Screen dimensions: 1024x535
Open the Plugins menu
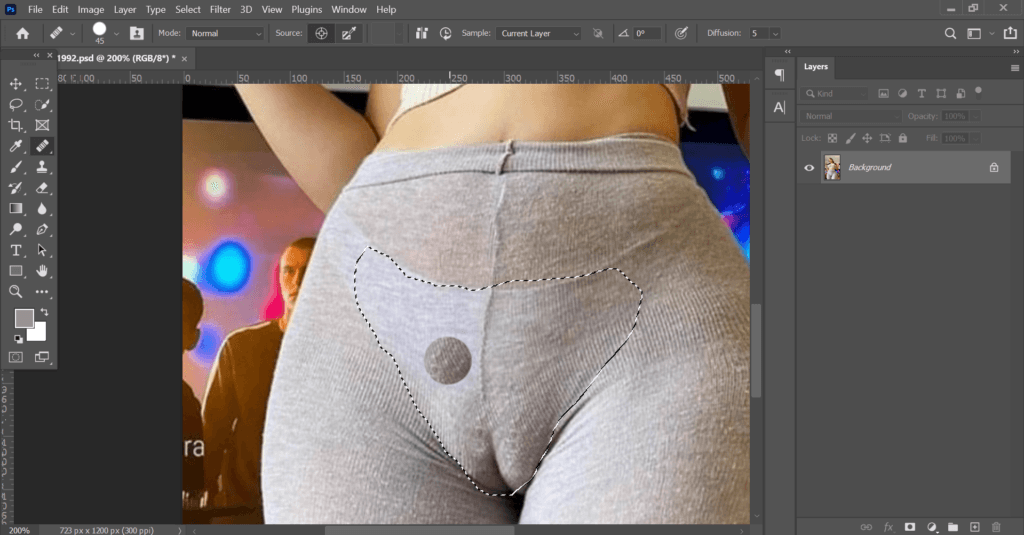point(307,9)
